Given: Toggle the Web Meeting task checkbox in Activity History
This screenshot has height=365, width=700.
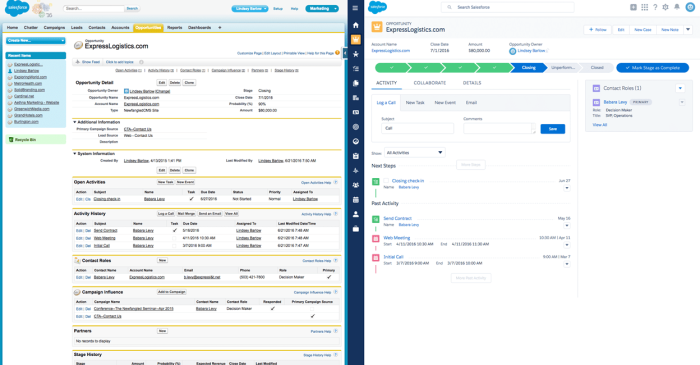Looking at the screenshot, I should pyautogui.click(x=174, y=238).
